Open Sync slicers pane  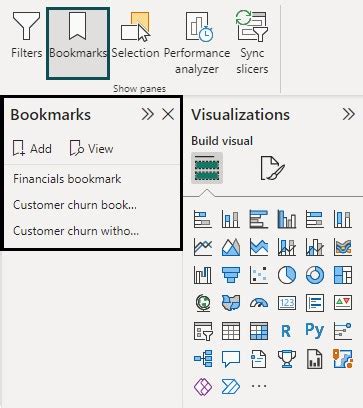(252, 43)
